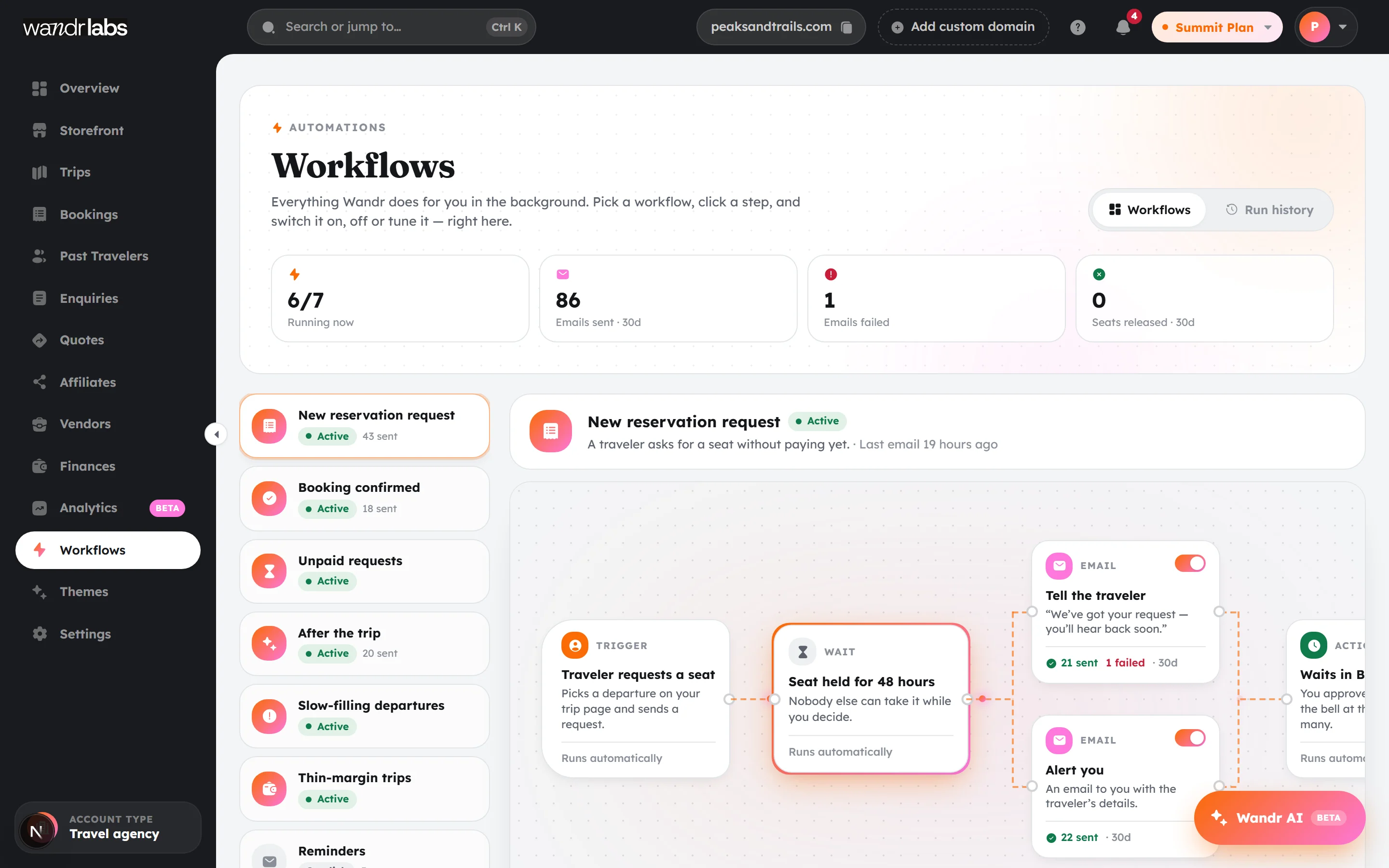This screenshot has width=1389, height=868.
Task: Click Add custom domain button
Action: tap(963, 27)
